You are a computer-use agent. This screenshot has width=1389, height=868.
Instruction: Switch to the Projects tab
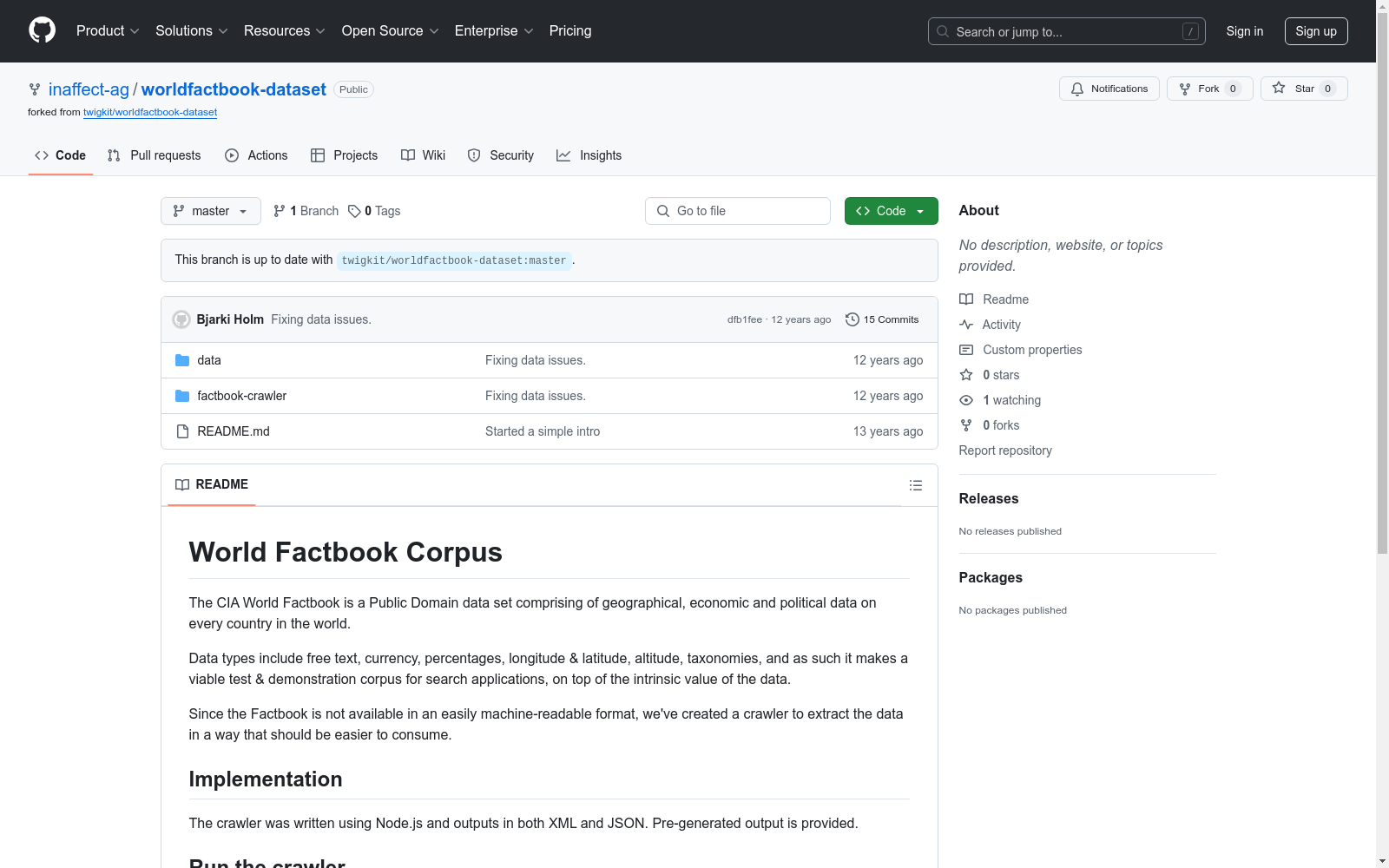coord(345,155)
